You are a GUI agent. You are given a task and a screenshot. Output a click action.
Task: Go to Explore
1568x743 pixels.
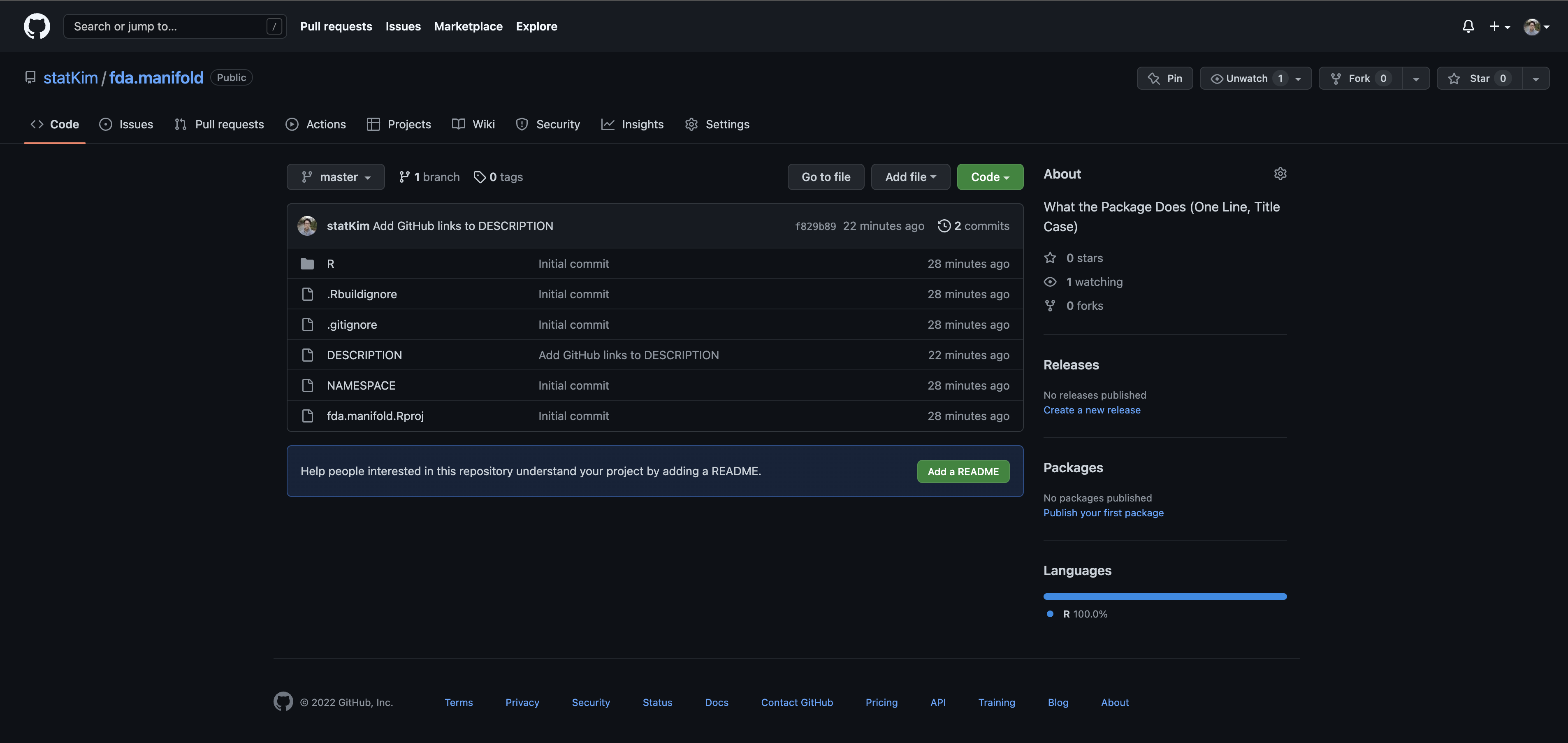(536, 26)
